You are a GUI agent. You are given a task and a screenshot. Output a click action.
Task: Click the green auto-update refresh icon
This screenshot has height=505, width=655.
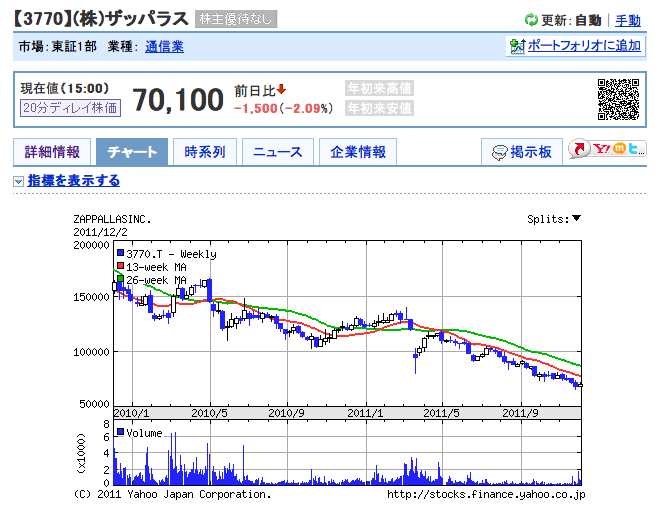pos(531,20)
